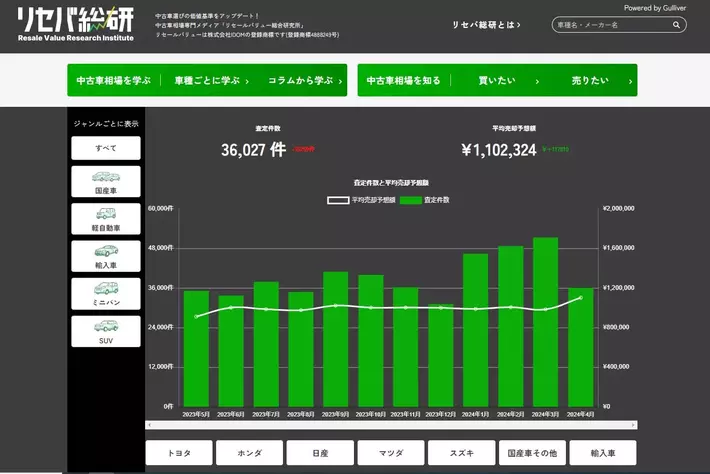Select 買いたい menu item
The image size is (710, 474).
click(497, 81)
